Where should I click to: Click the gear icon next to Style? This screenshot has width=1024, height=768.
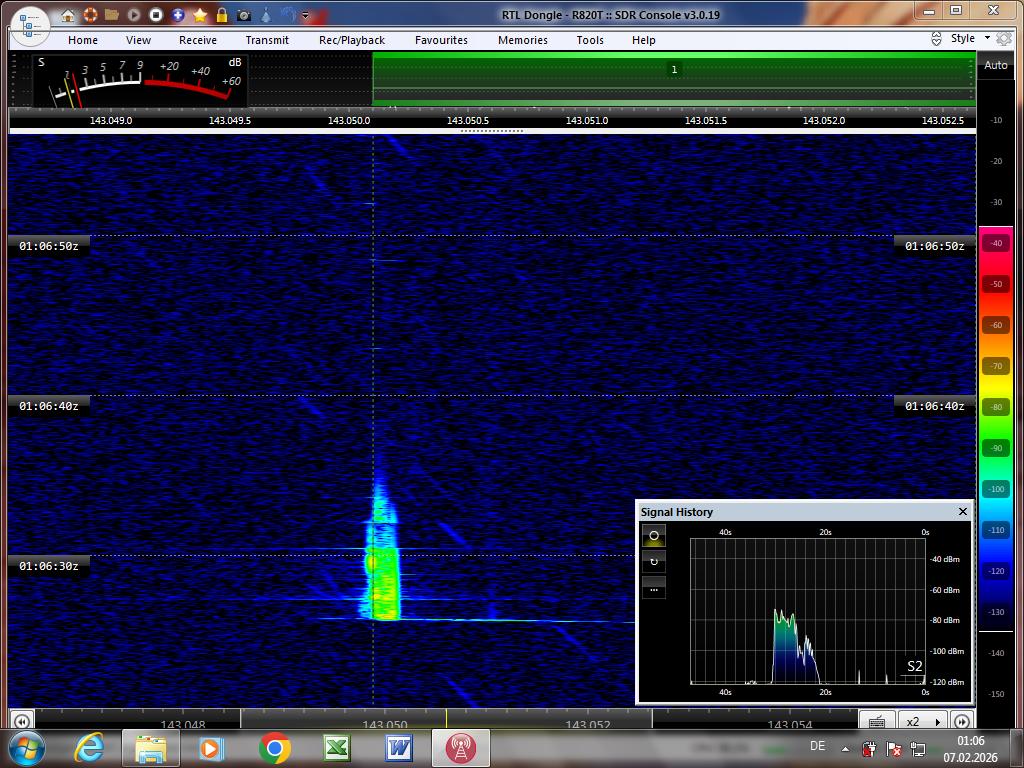tap(1004, 39)
